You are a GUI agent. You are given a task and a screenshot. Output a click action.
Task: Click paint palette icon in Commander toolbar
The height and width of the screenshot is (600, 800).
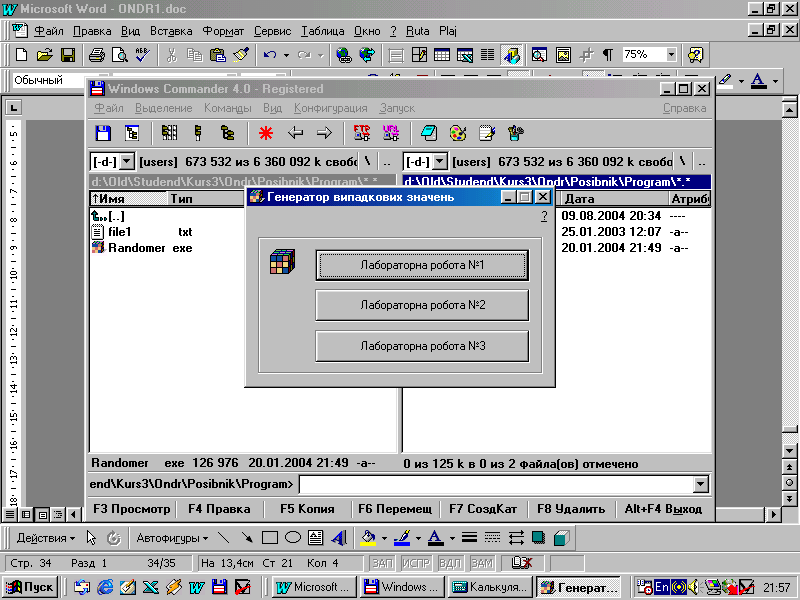458,134
